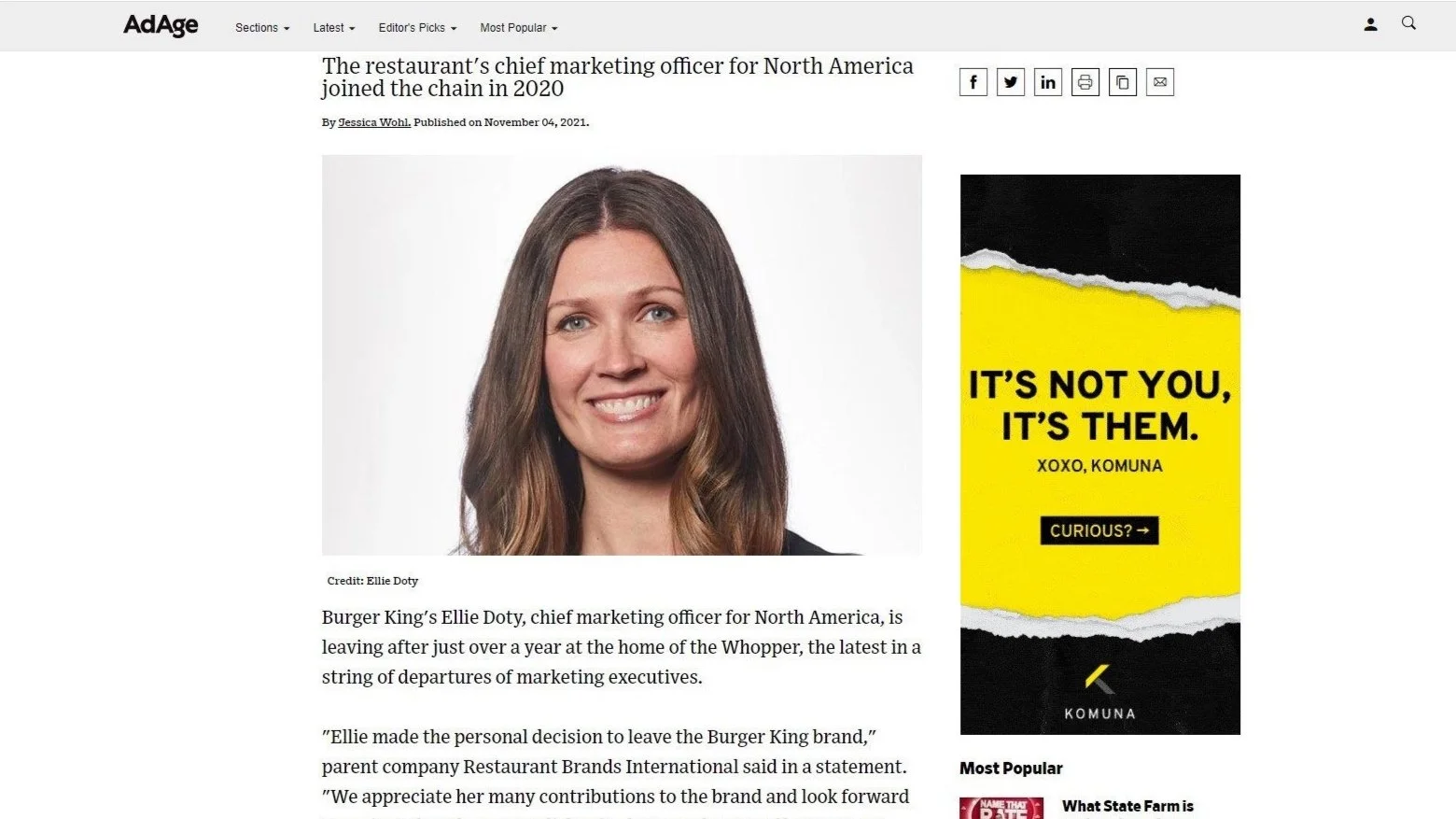Screen dimensions: 1456x819
Task: Share article on LinkedIn icon
Action: (x=1048, y=82)
